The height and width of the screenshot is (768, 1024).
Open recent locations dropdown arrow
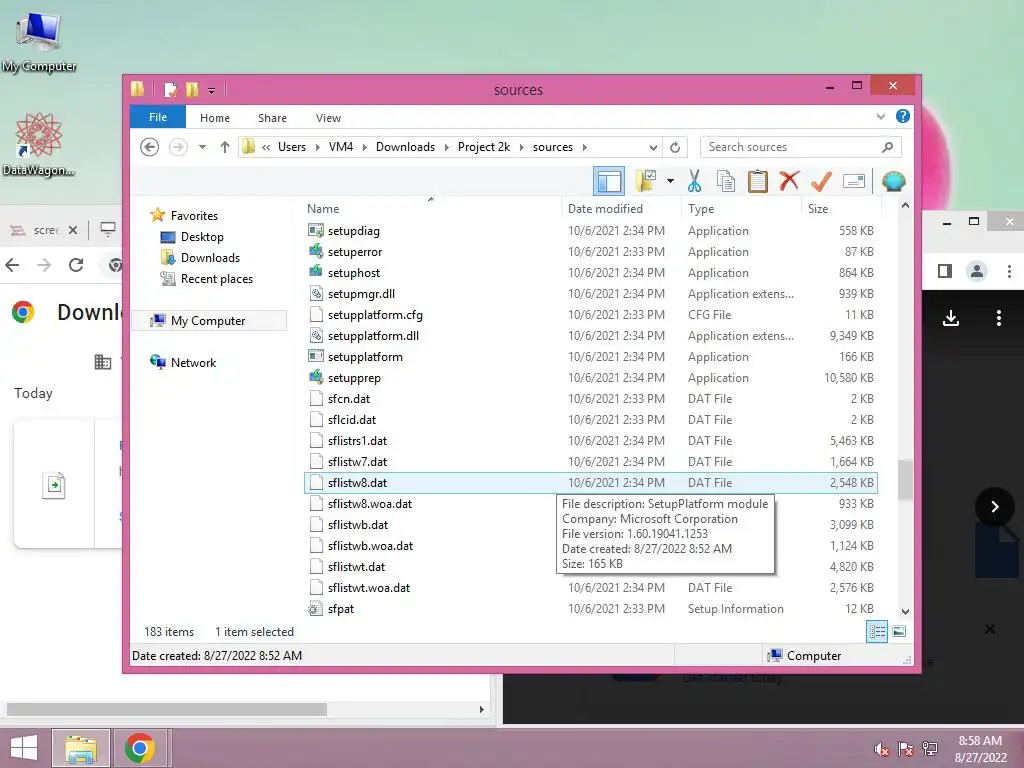[x=202, y=147]
